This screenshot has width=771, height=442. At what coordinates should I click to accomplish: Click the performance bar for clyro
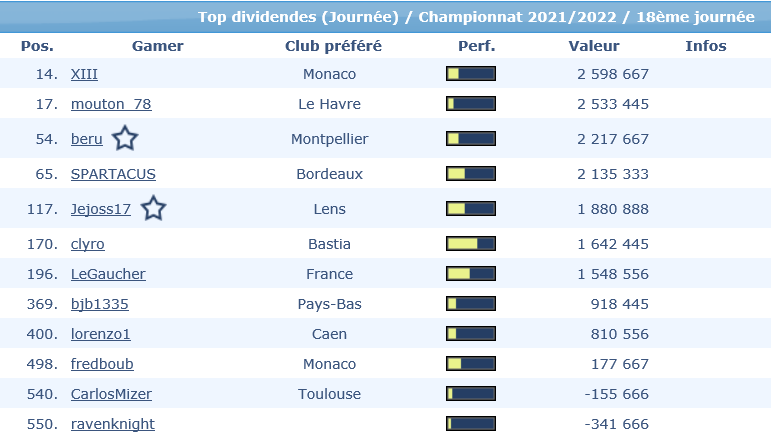tap(471, 244)
